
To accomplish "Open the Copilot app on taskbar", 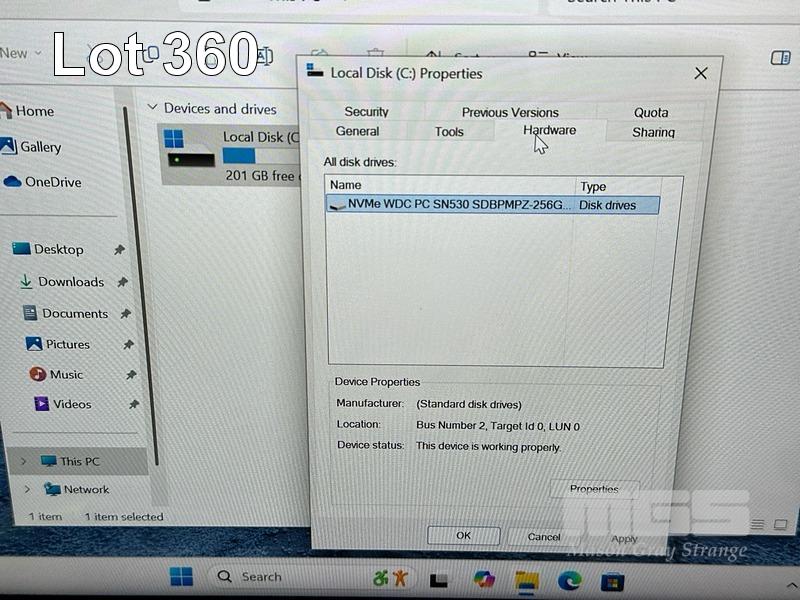I will tap(484, 579).
